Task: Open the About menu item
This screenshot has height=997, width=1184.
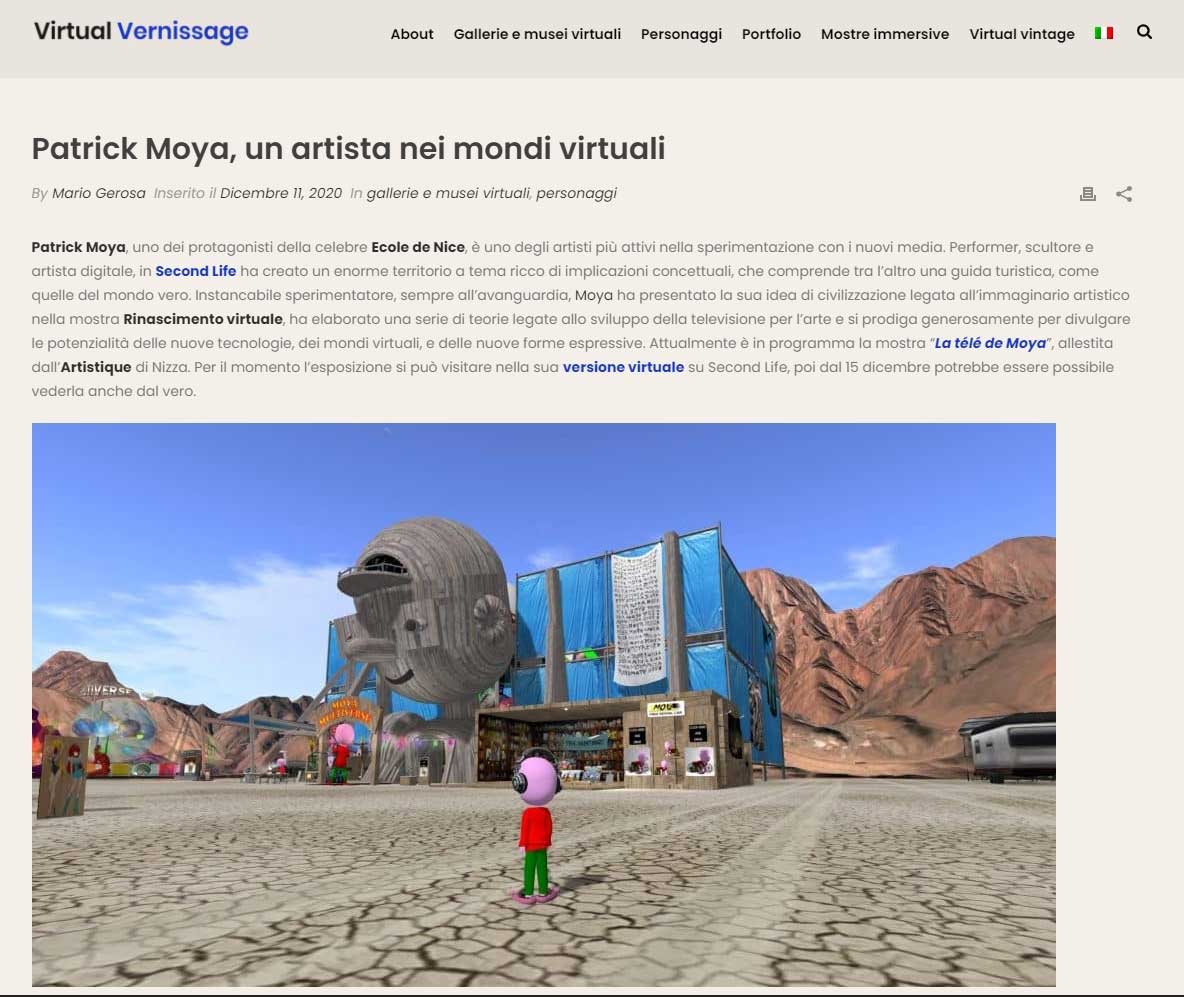Action: pos(412,34)
